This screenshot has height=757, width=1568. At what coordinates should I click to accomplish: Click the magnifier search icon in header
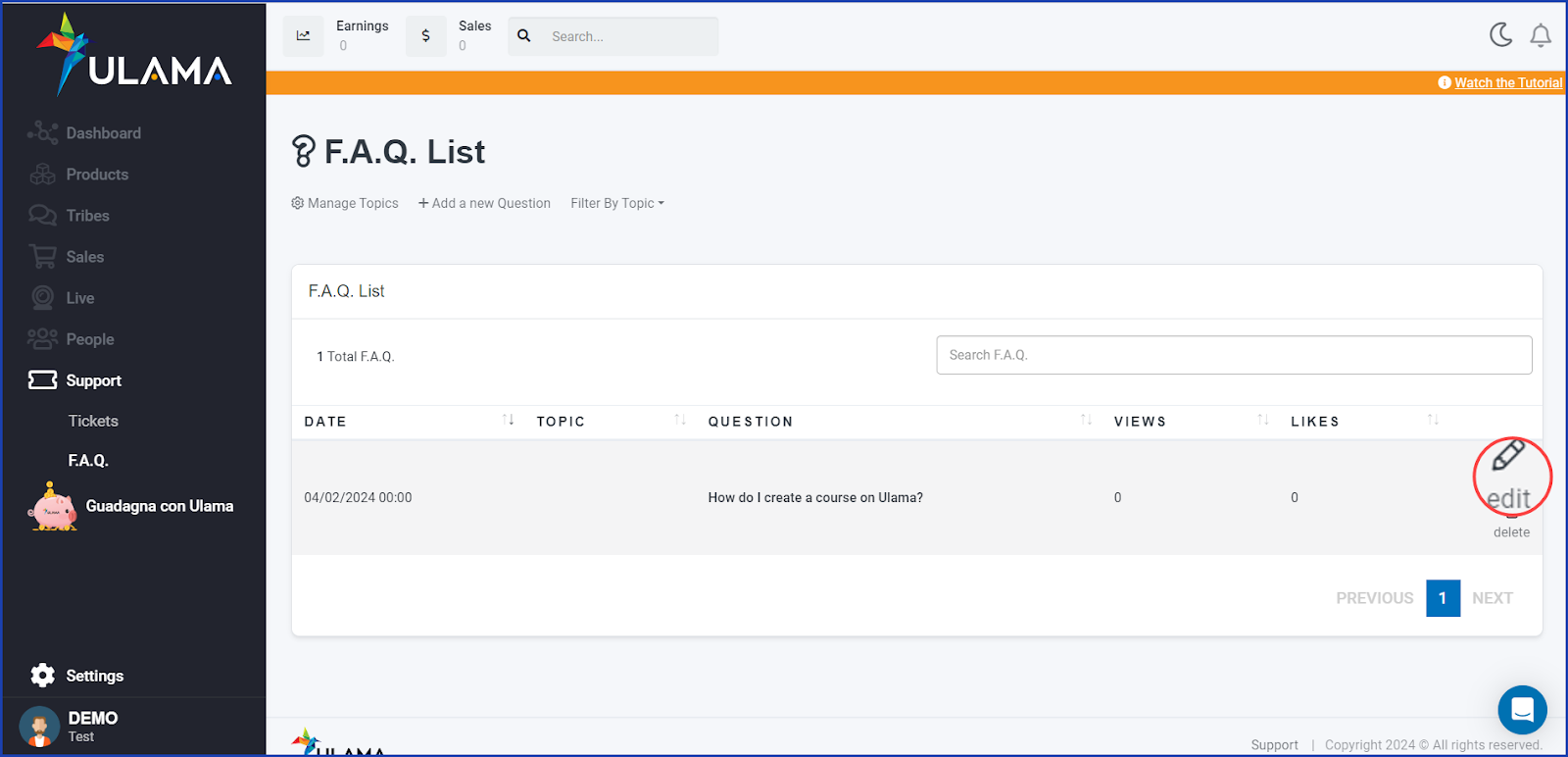pyautogui.click(x=524, y=36)
